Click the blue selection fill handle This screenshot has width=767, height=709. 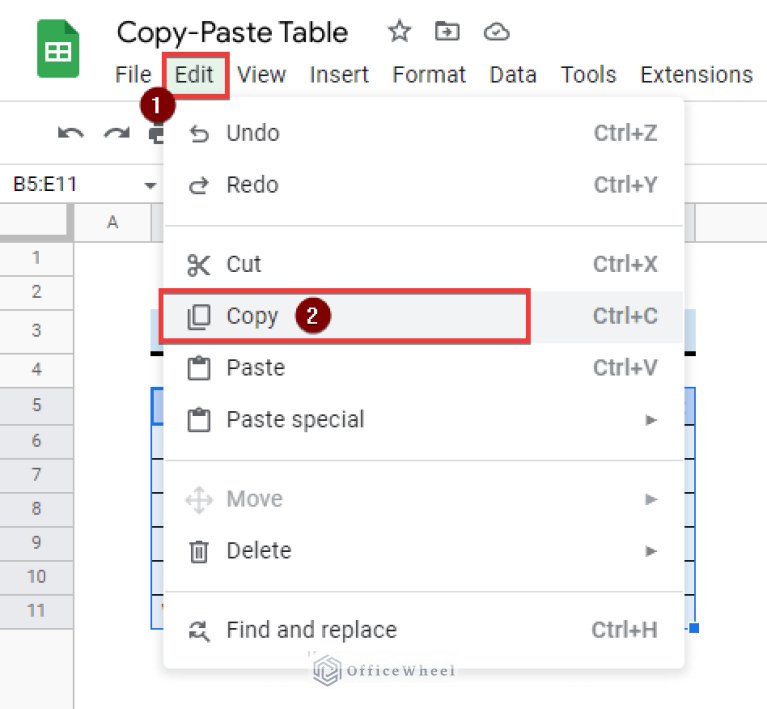[x=694, y=628]
